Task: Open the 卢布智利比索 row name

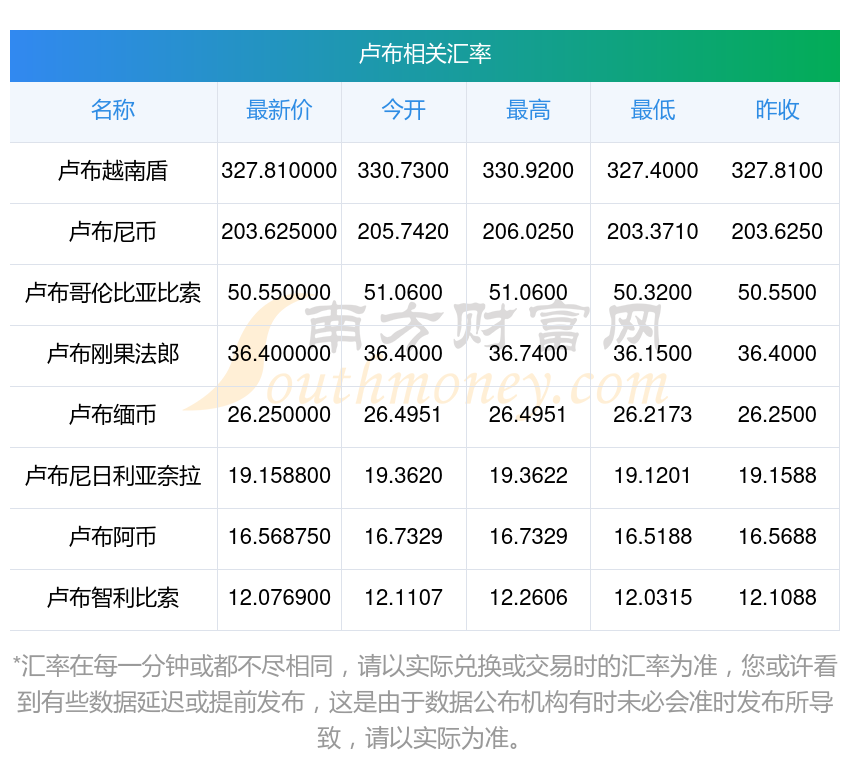Action: coord(113,598)
